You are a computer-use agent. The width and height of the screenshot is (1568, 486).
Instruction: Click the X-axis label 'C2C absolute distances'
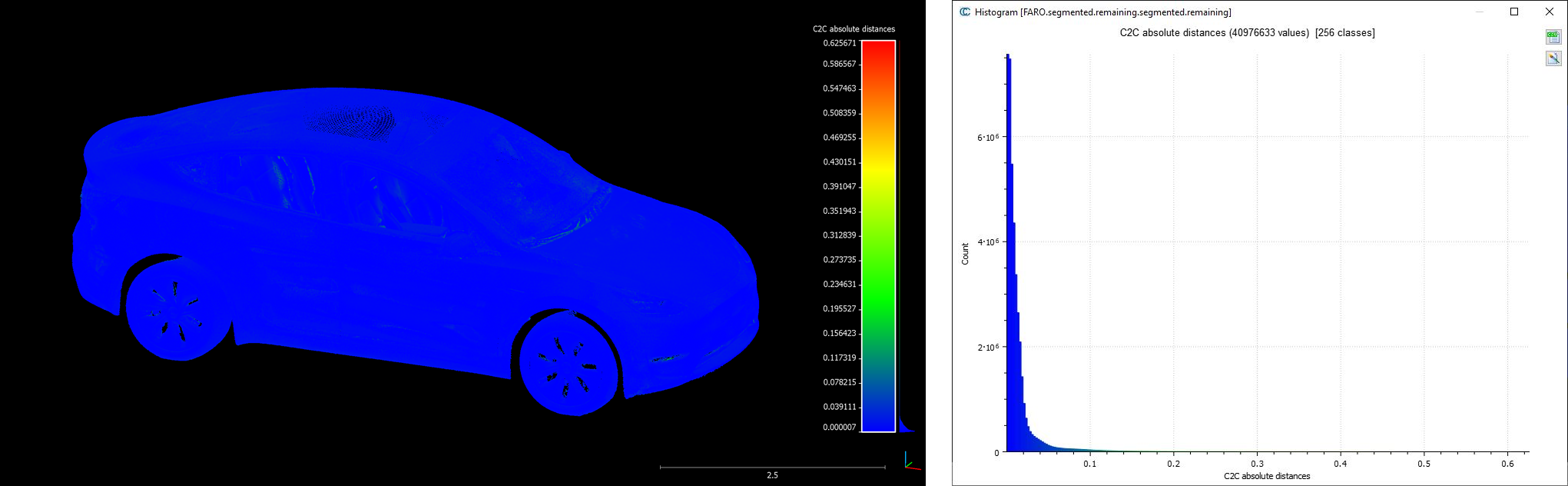1267,476
